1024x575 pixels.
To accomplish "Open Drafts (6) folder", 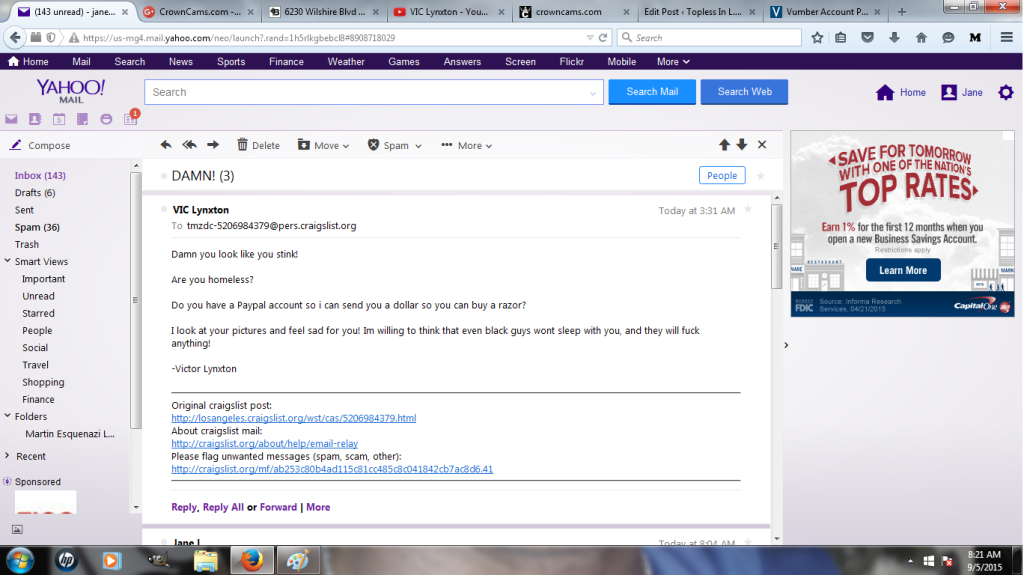I will coord(35,193).
